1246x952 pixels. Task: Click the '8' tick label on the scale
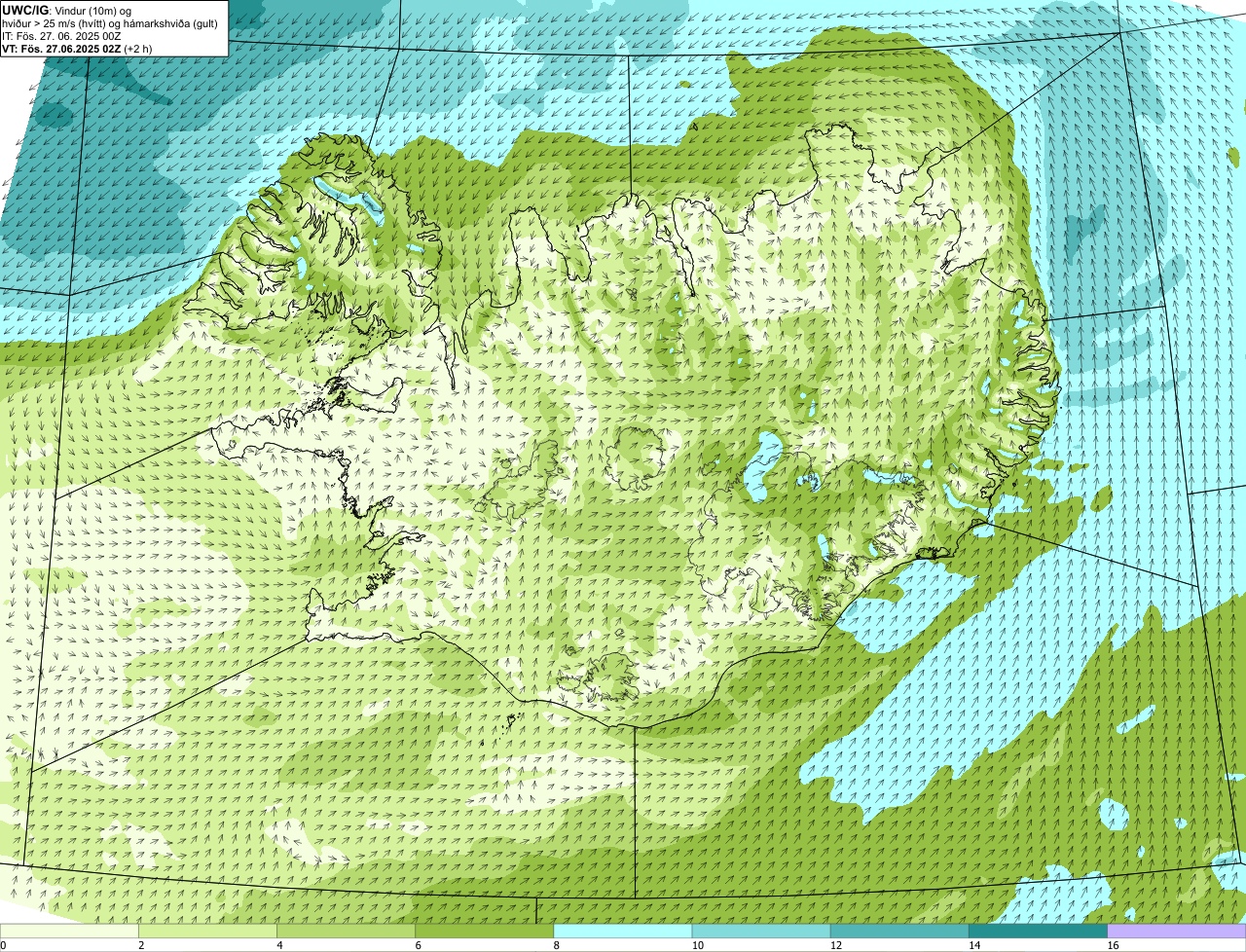(x=556, y=945)
